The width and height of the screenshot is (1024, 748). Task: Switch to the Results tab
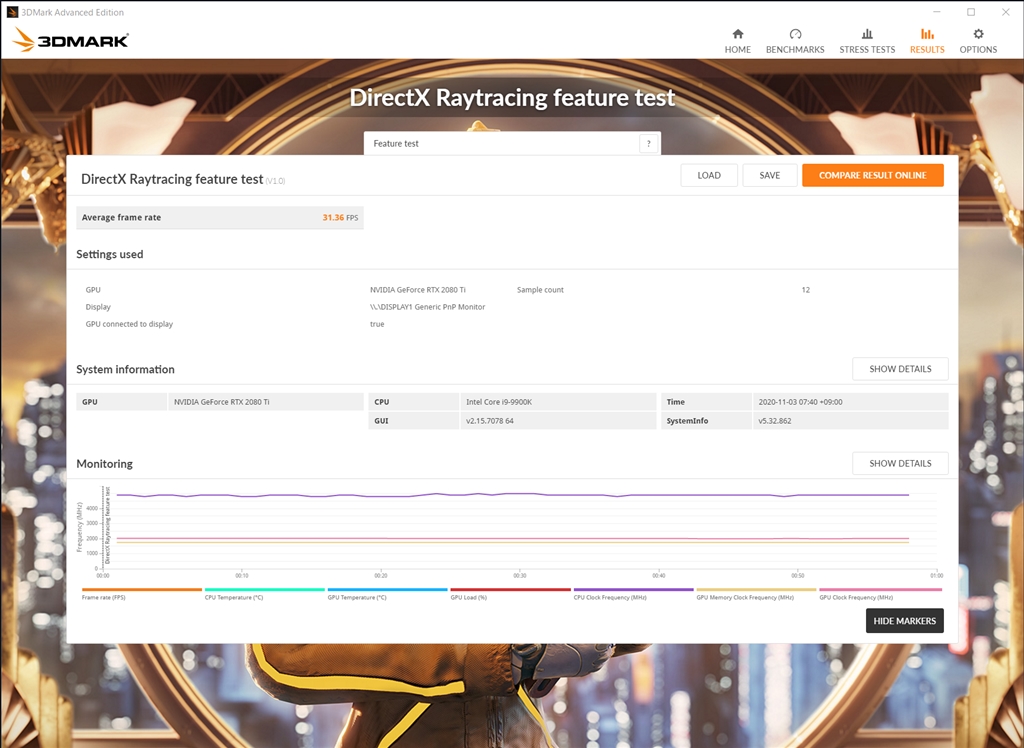tap(927, 40)
